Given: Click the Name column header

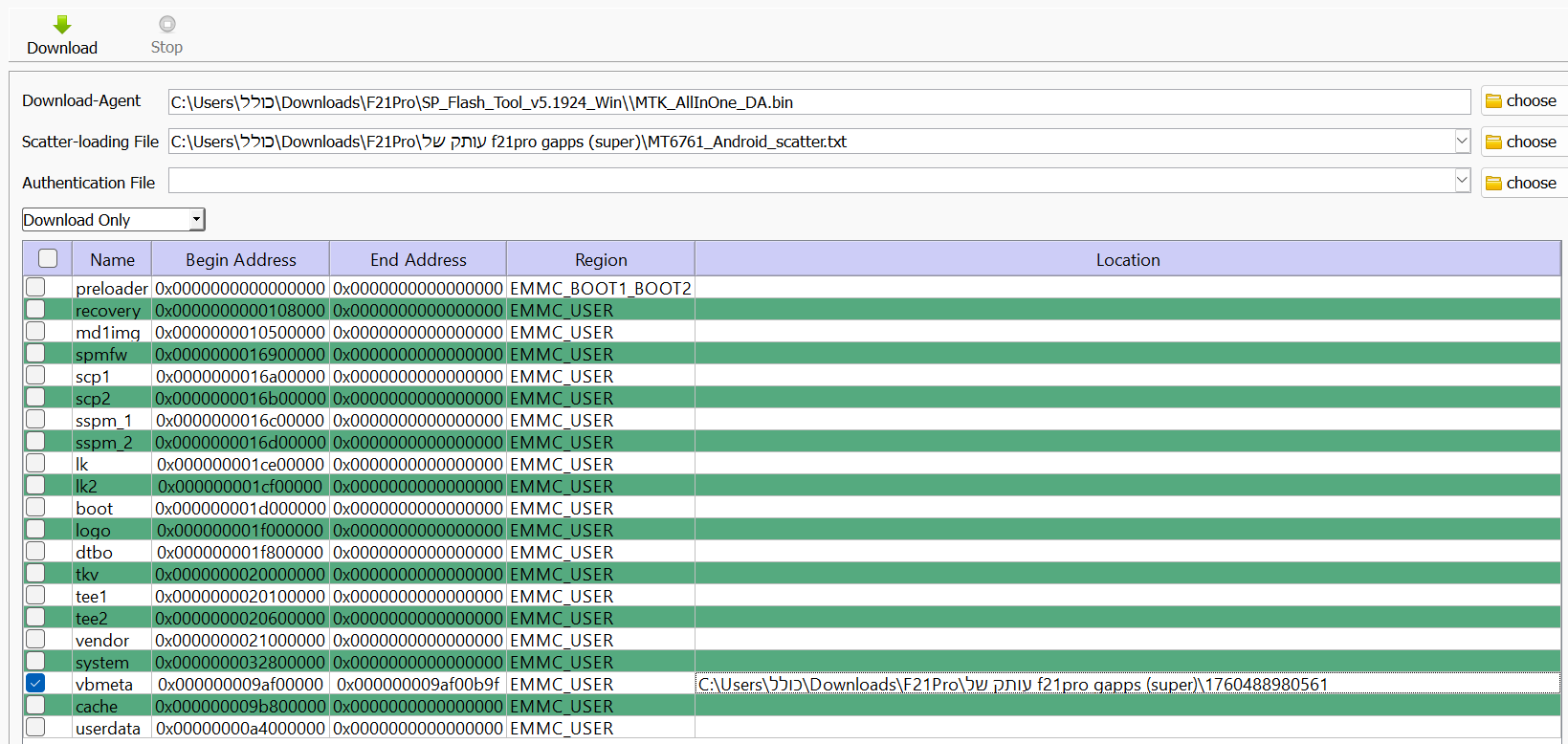Looking at the screenshot, I should pyautogui.click(x=112, y=259).
